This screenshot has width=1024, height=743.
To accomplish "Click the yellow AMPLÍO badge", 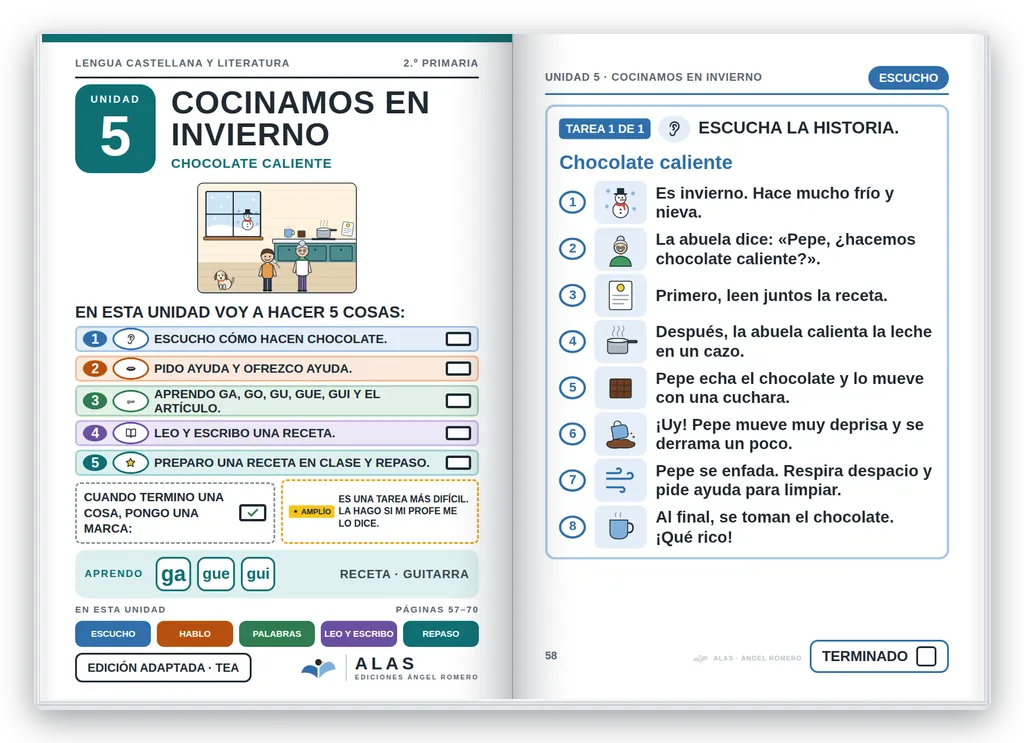I will 312,511.
